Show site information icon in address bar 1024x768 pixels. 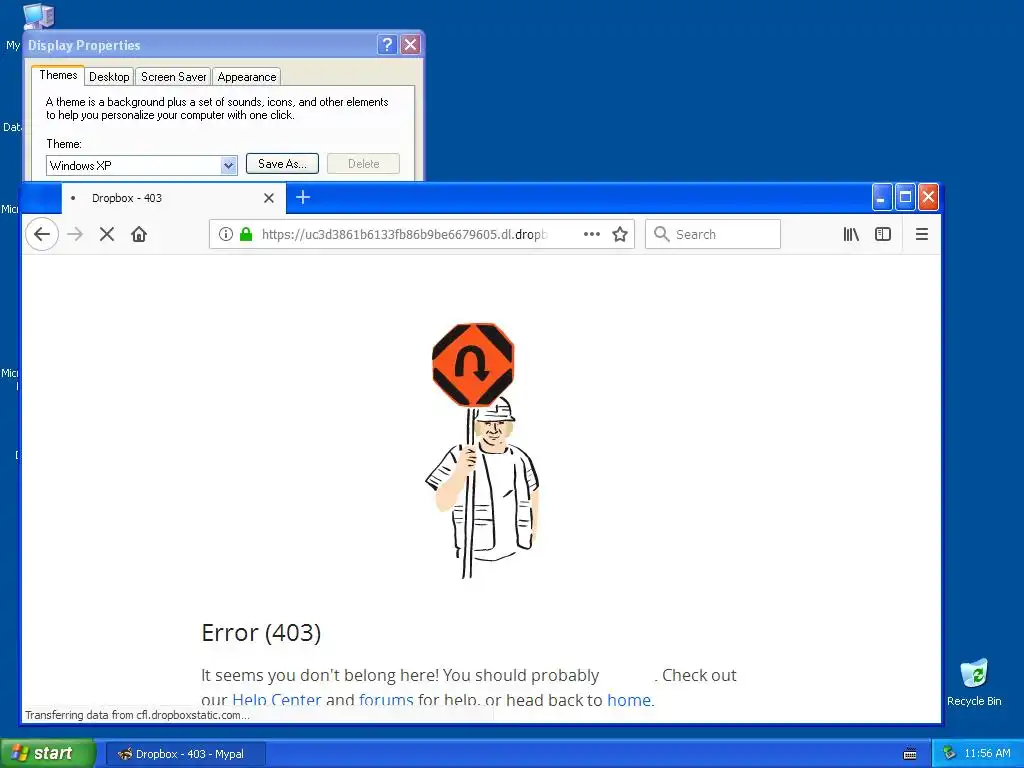point(226,234)
